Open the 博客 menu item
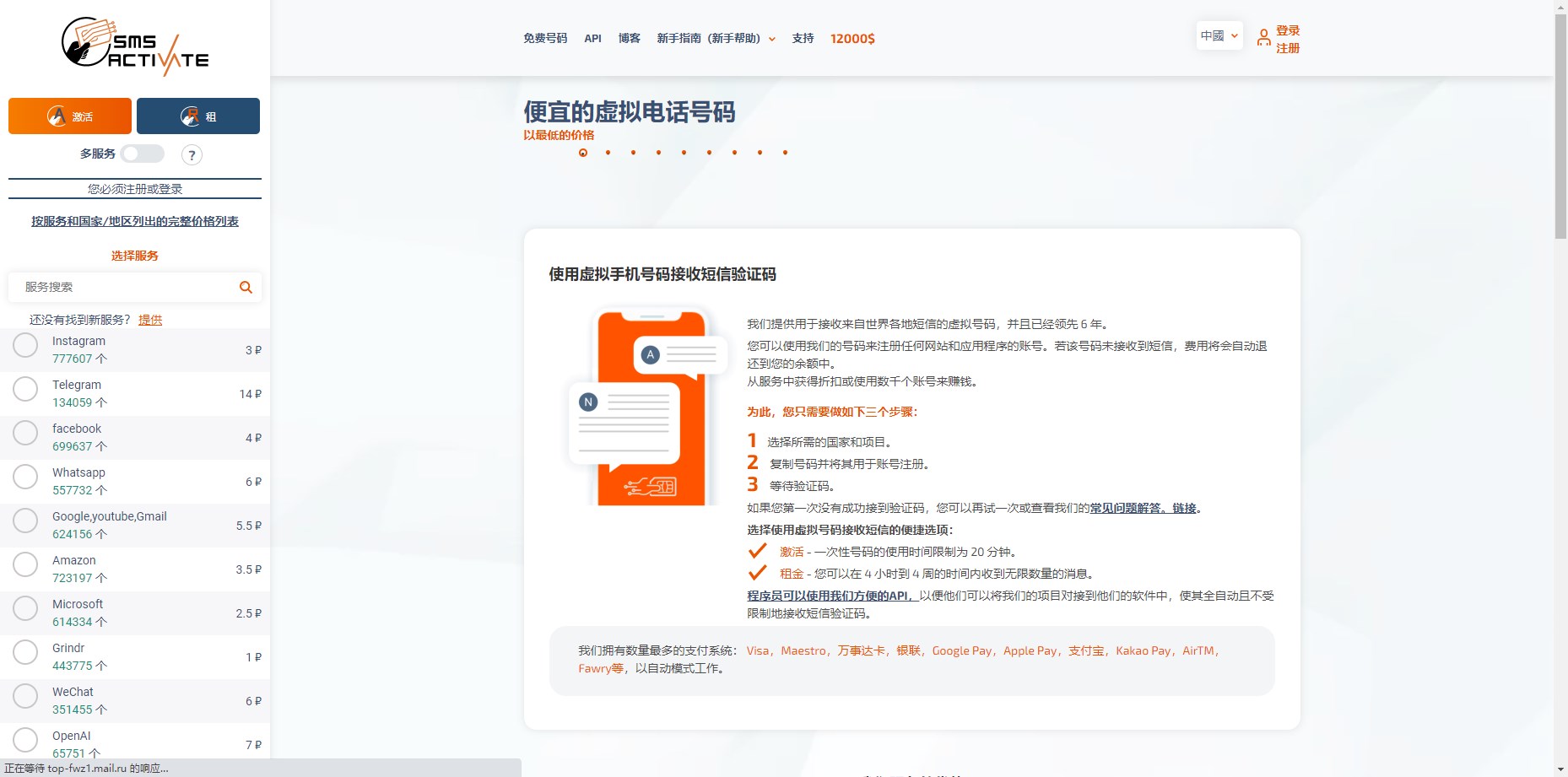The height and width of the screenshot is (777, 1568). [x=629, y=39]
